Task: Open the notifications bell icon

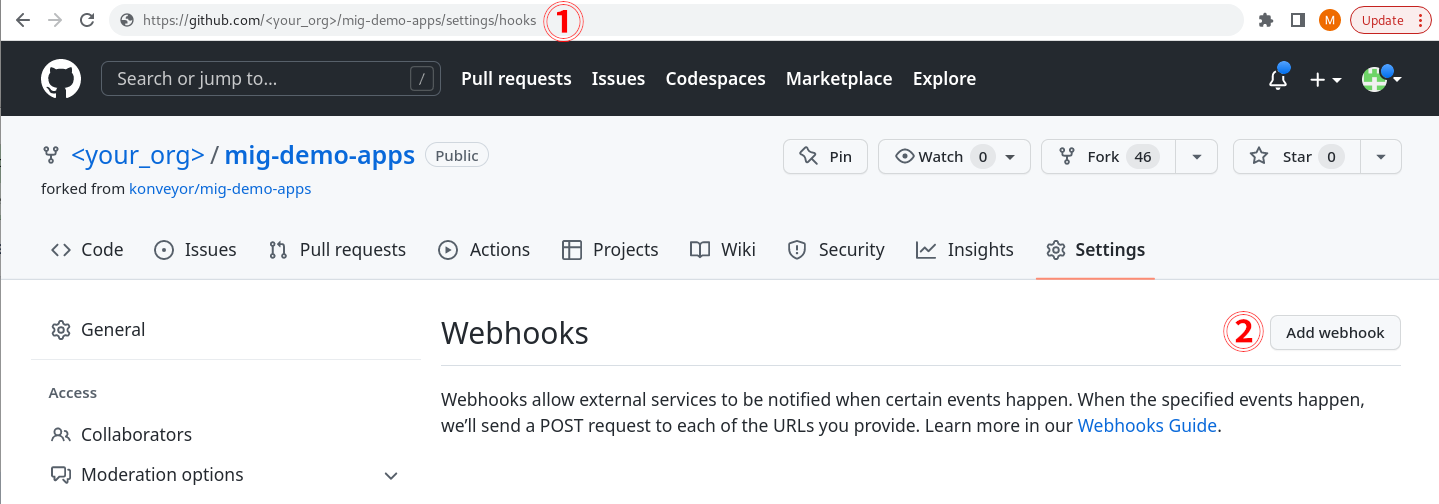Action: (x=1278, y=79)
